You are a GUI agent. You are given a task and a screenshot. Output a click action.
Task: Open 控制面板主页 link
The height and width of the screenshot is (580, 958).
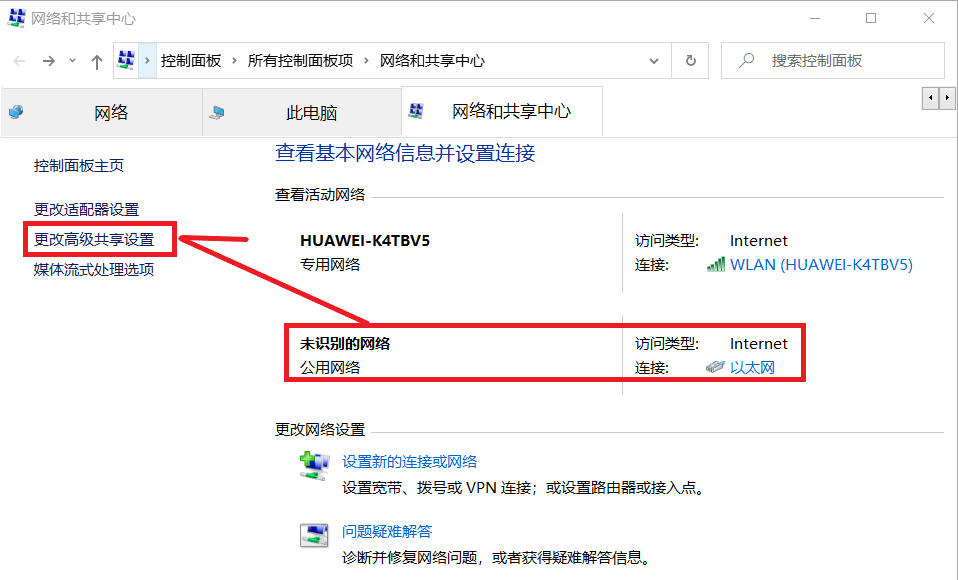[79, 166]
